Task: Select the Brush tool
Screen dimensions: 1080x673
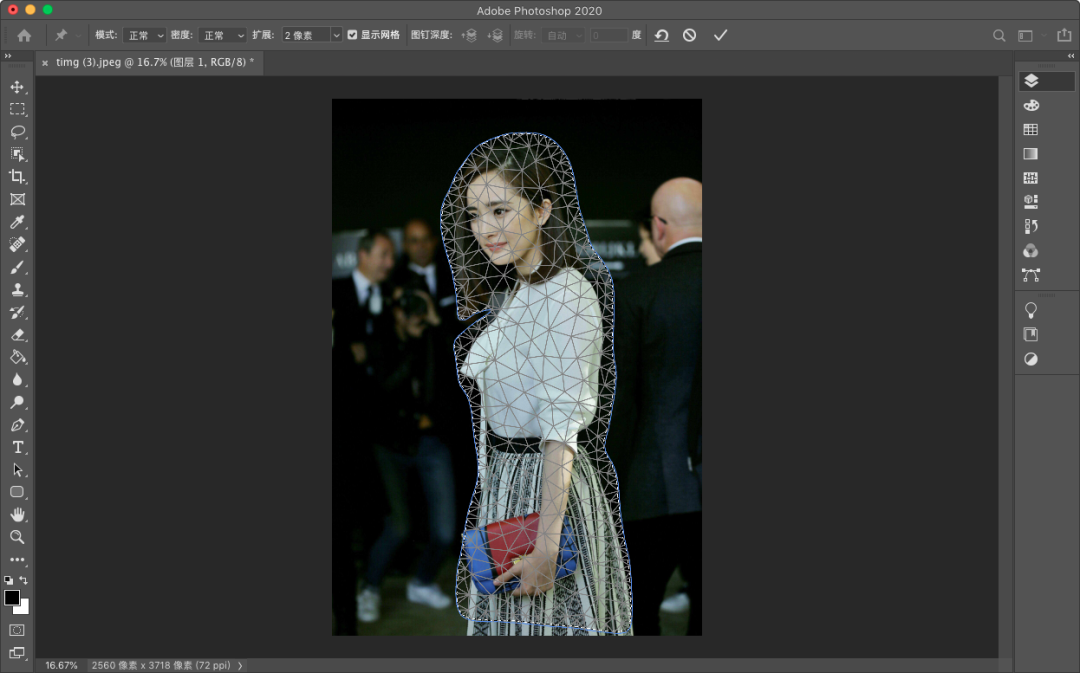Action: [17, 267]
